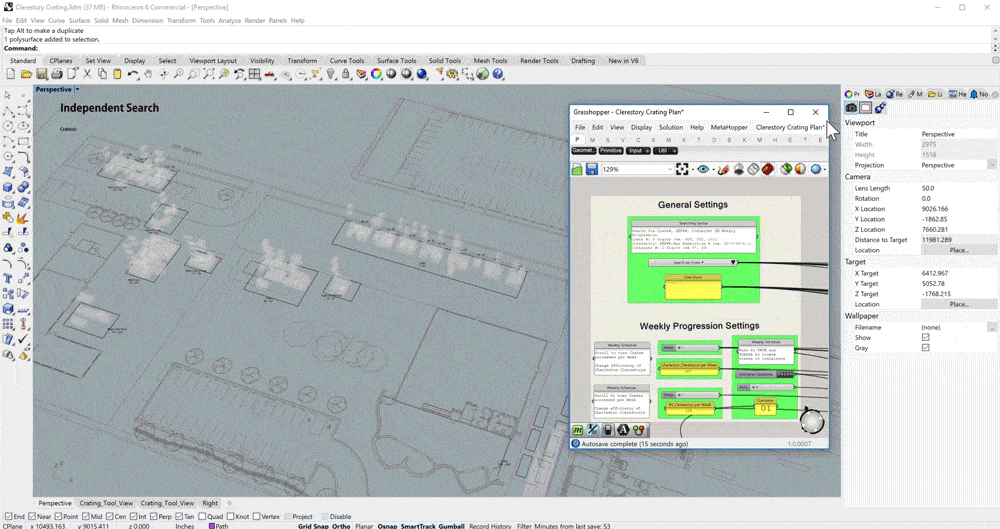
Task: Click Record History in the status bar
Action: coord(490,526)
